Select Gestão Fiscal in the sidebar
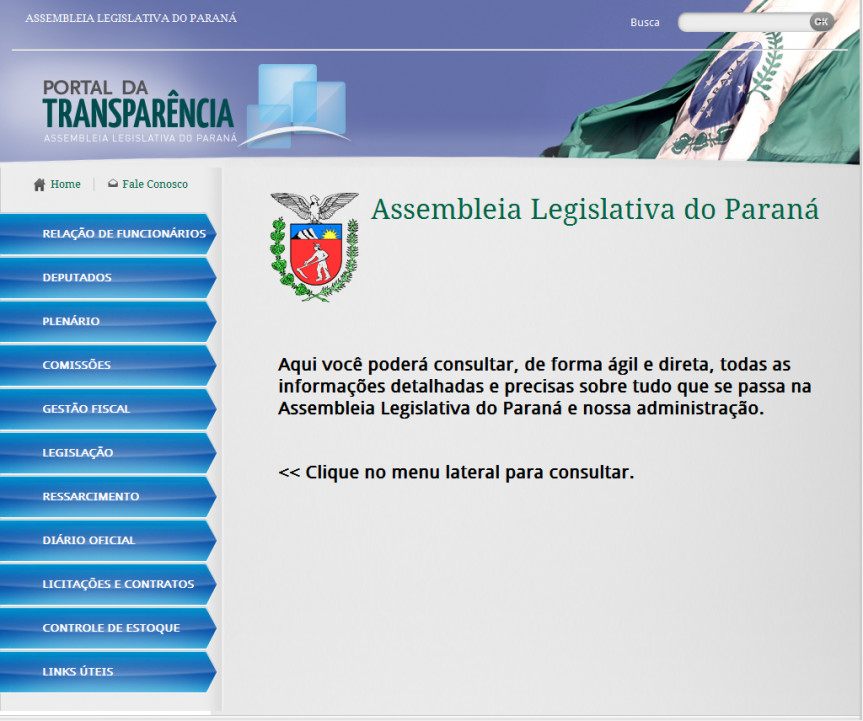The width and height of the screenshot is (863, 721). (x=86, y=409)
